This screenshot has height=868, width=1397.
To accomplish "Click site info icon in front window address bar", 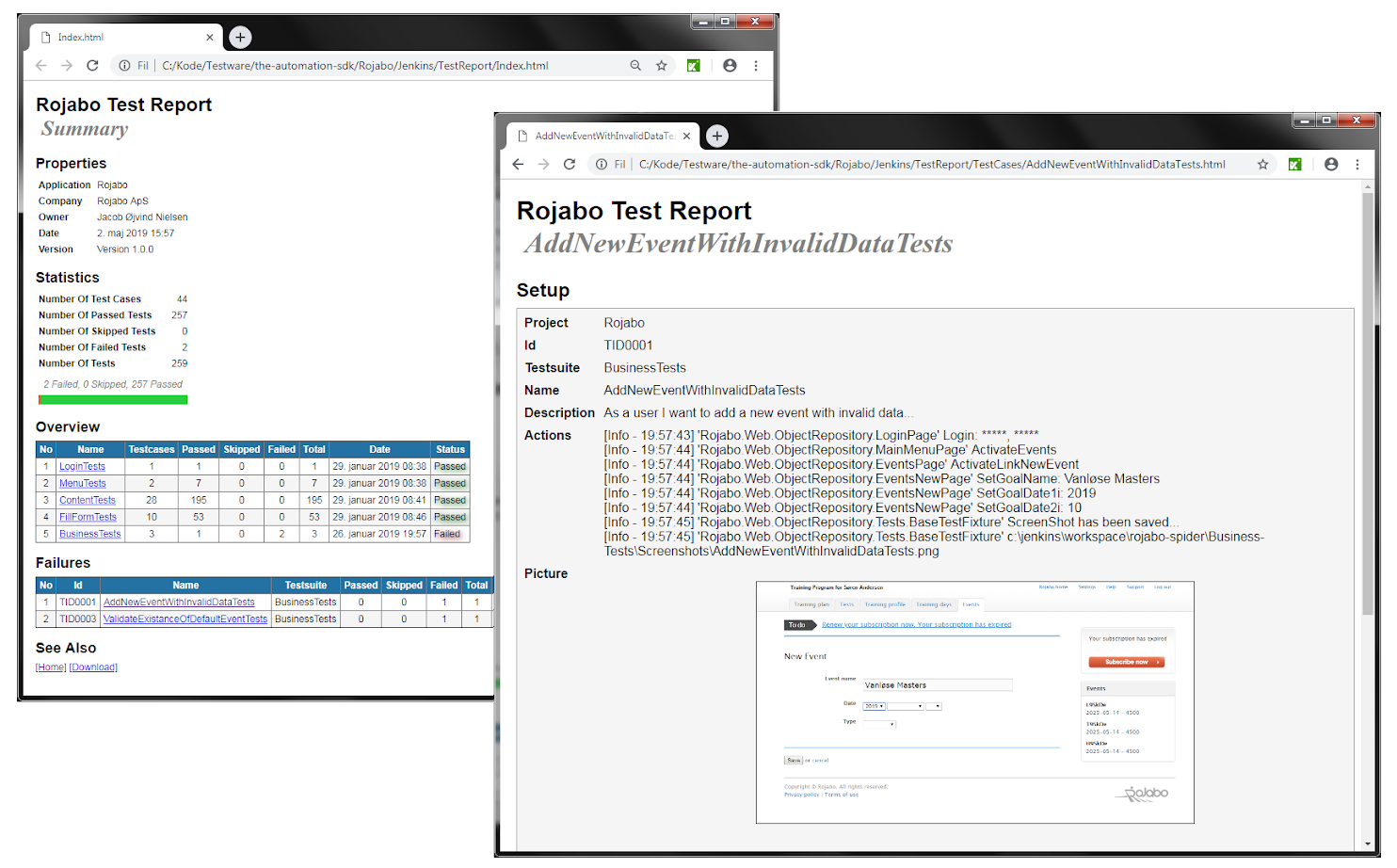I will pos(602,164).
